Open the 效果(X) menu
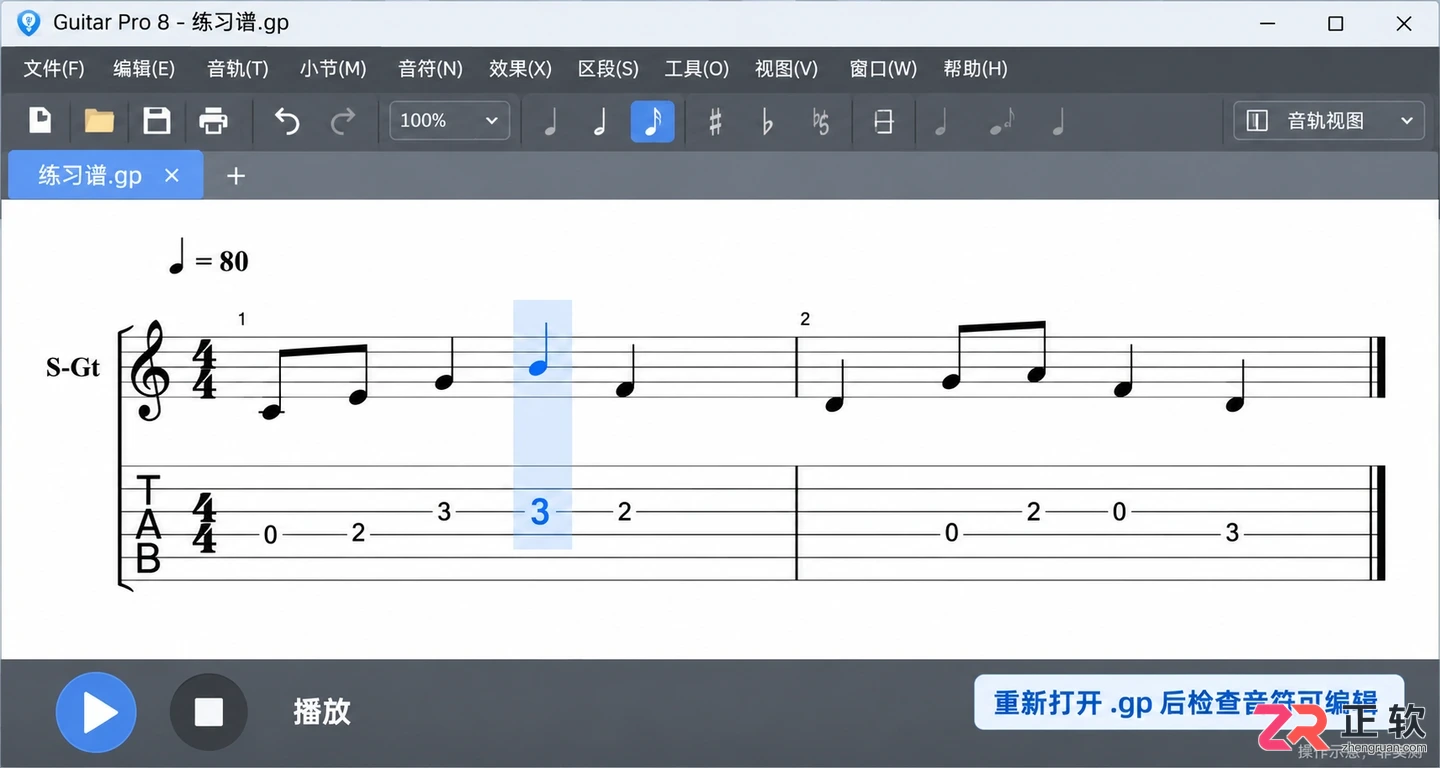Viewport: 1440px width, 768px height. coord(520,69)
